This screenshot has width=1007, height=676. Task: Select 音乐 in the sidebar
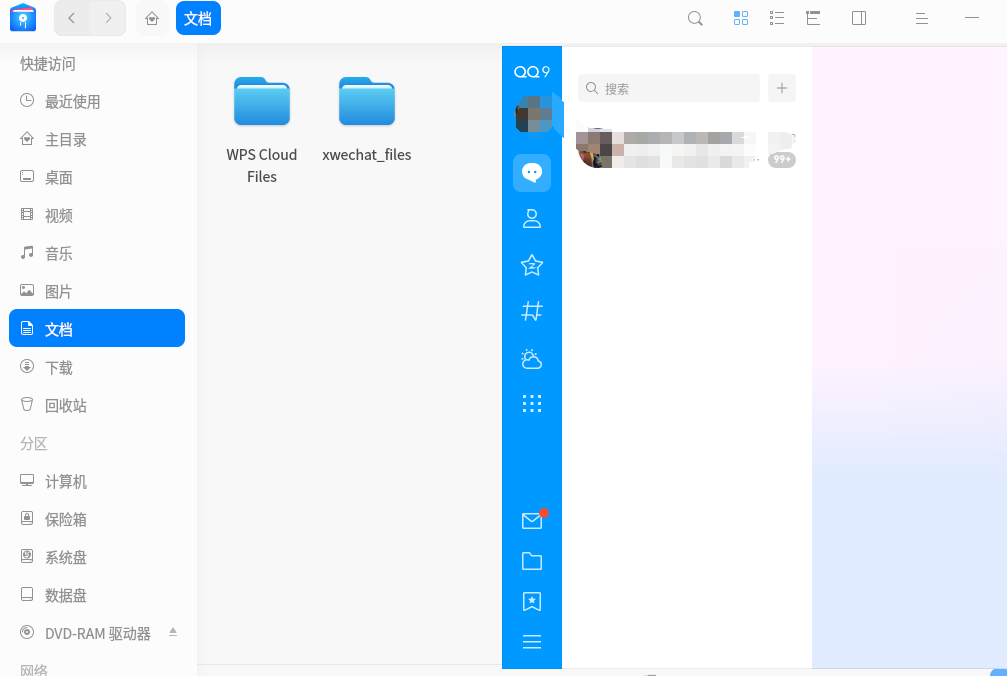[97, 253]
